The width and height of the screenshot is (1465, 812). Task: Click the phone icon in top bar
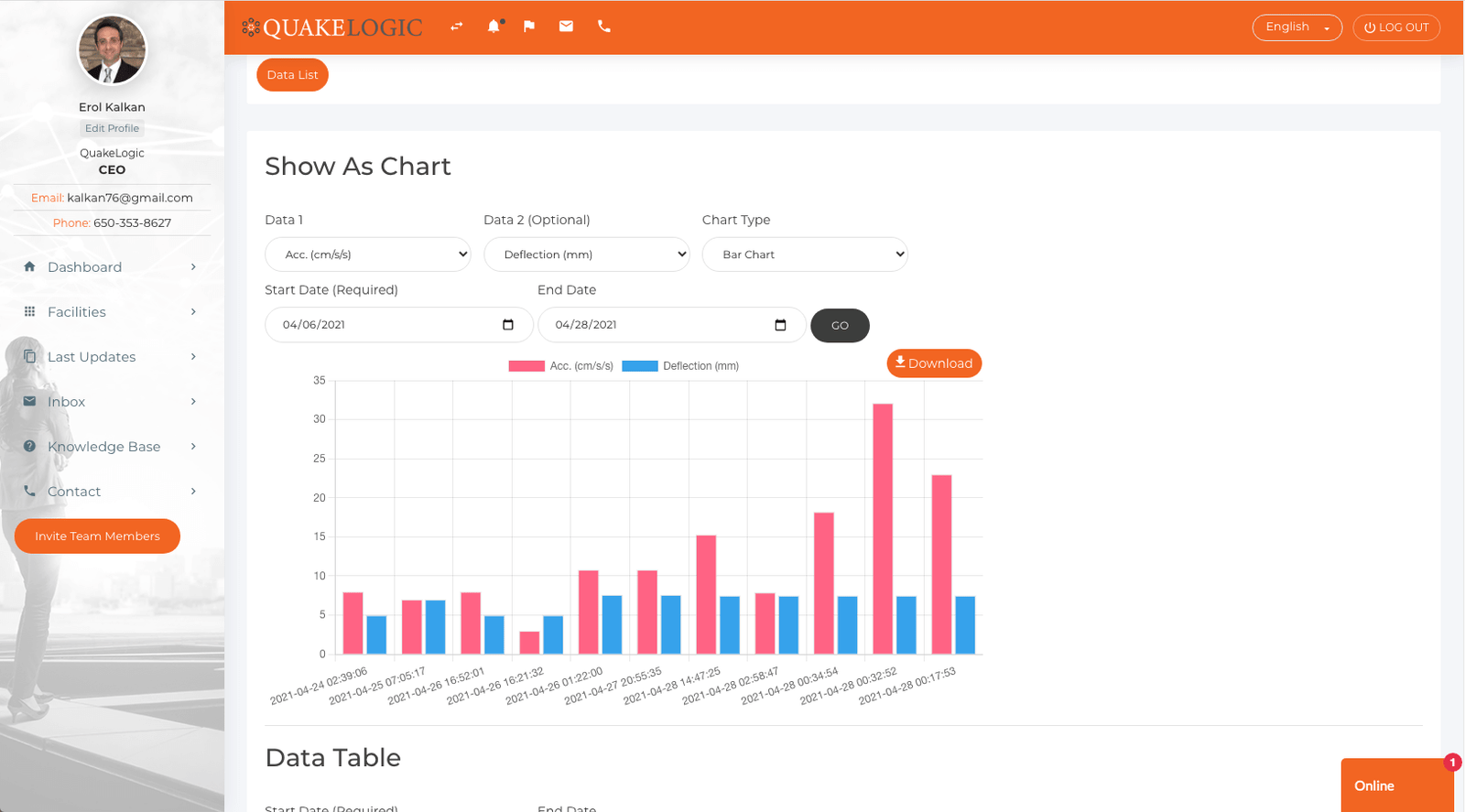tap(603, 27)
